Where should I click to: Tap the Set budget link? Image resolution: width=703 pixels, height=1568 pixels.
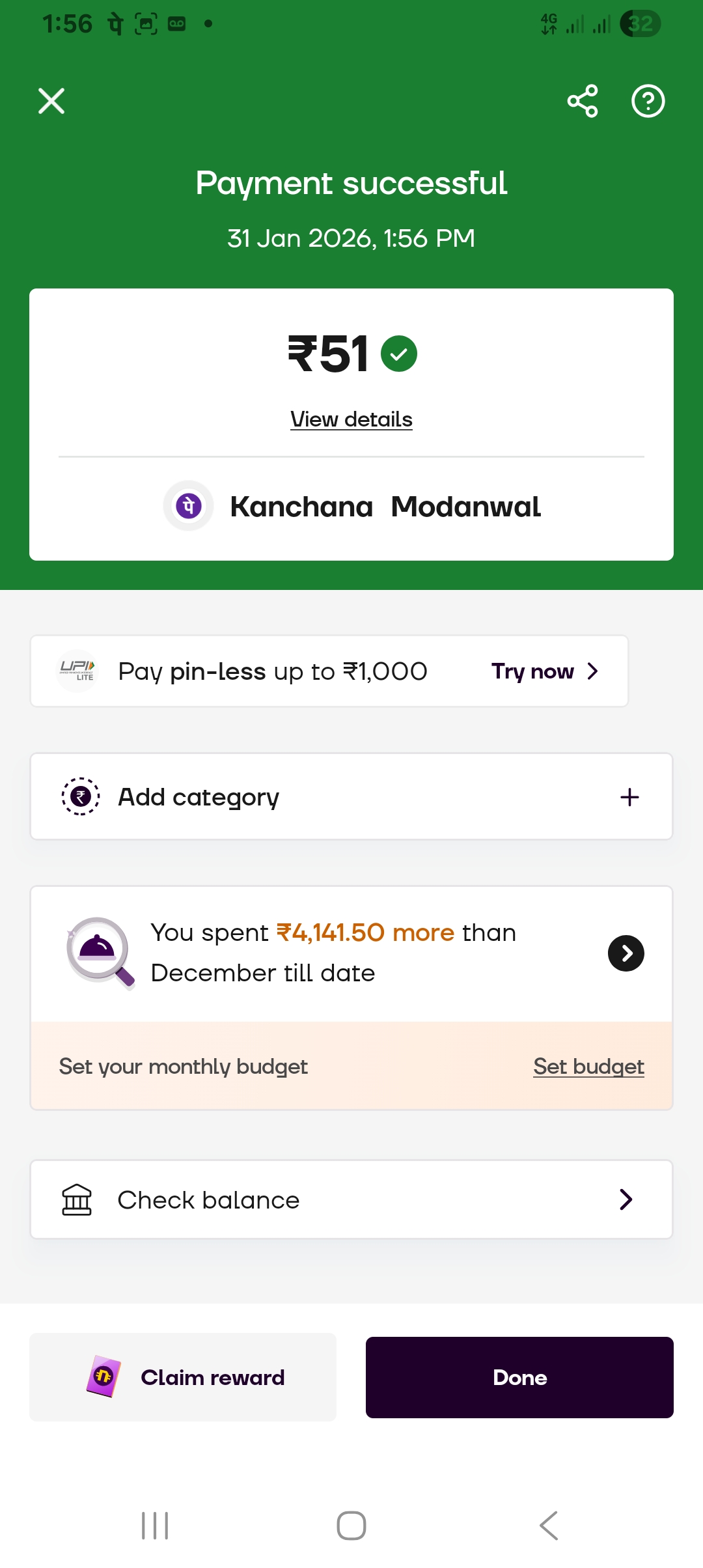coord(588,1067)
